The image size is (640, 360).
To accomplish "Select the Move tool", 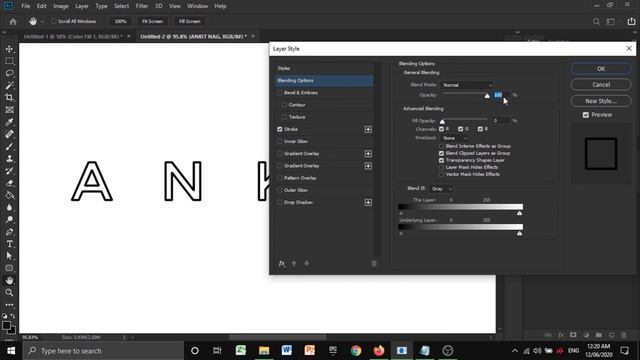I will 9,49.
